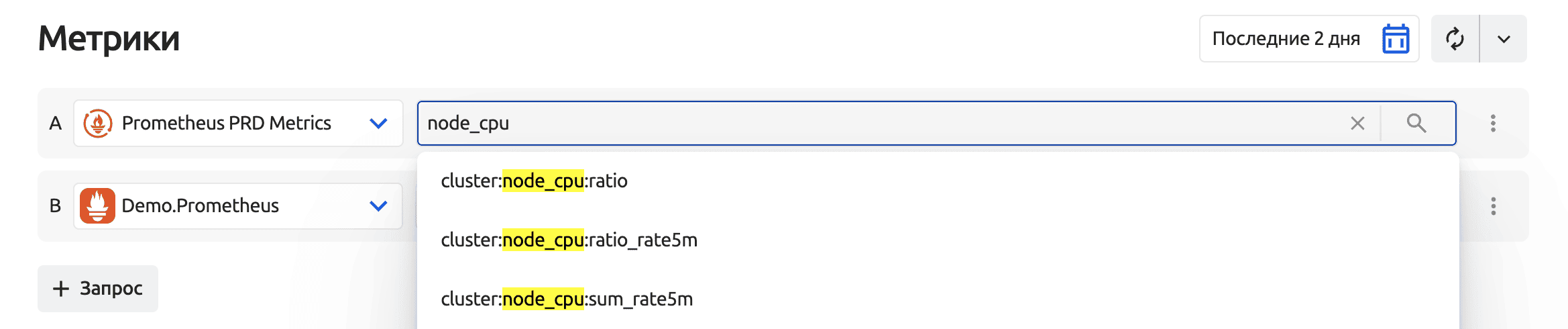Screen dimensions: 1568x329
Task: Pick cluster:node_cpu:sum_rate5m from the list
Action: 567,299
